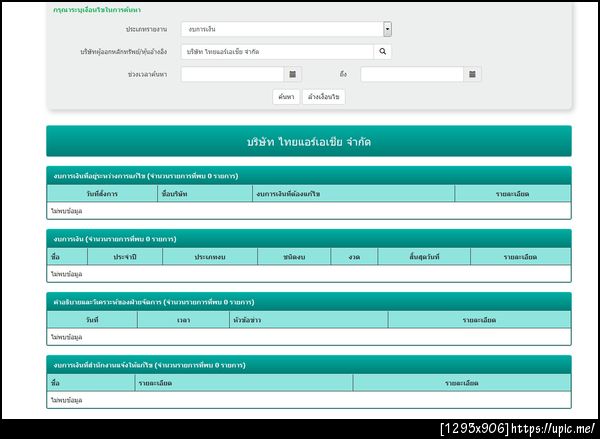Click the งบการเงินที่สำนักงานแจ้งให้แก้ไข section title
The width and height of the screenshot is (600, 439).
coord(150,365)
